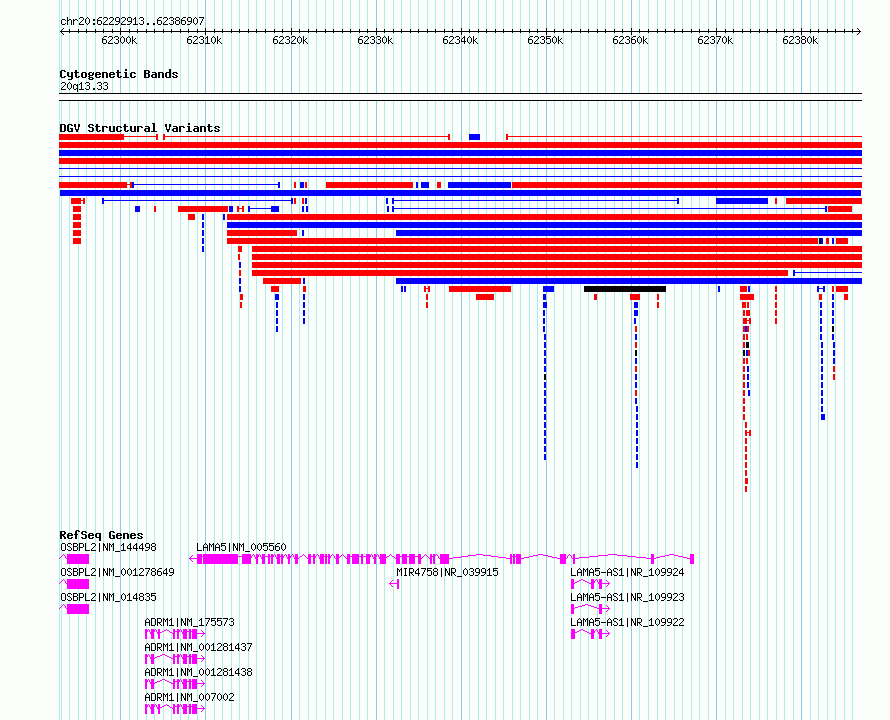Open the OSBPL2|NM_001278649 gene label
Image resolution: width=890 pixels, height=720 pixels.
pyautogui.click(x=117, y=572)
